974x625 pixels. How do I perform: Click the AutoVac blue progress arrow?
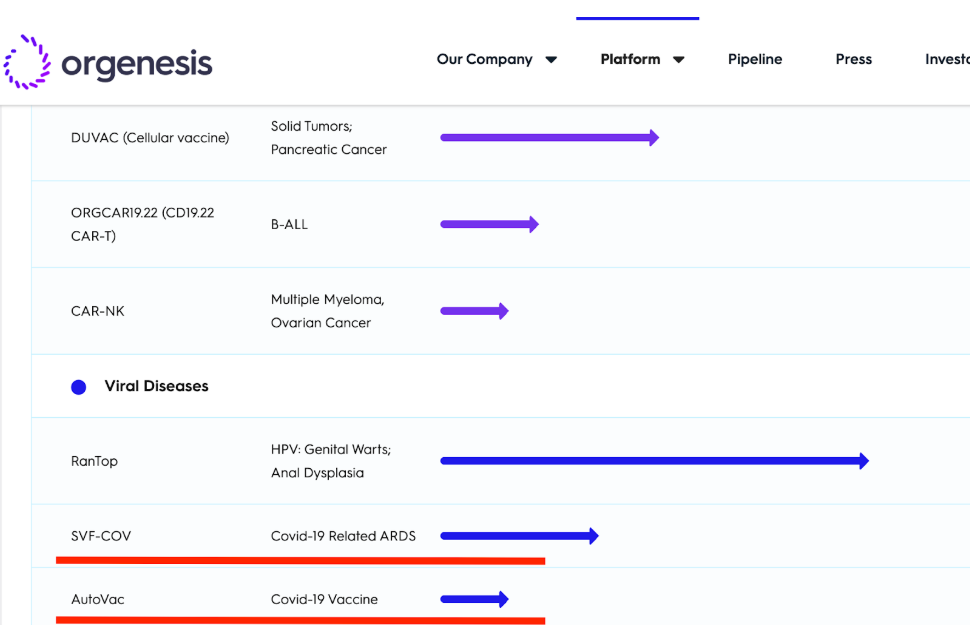pos(475,599)
